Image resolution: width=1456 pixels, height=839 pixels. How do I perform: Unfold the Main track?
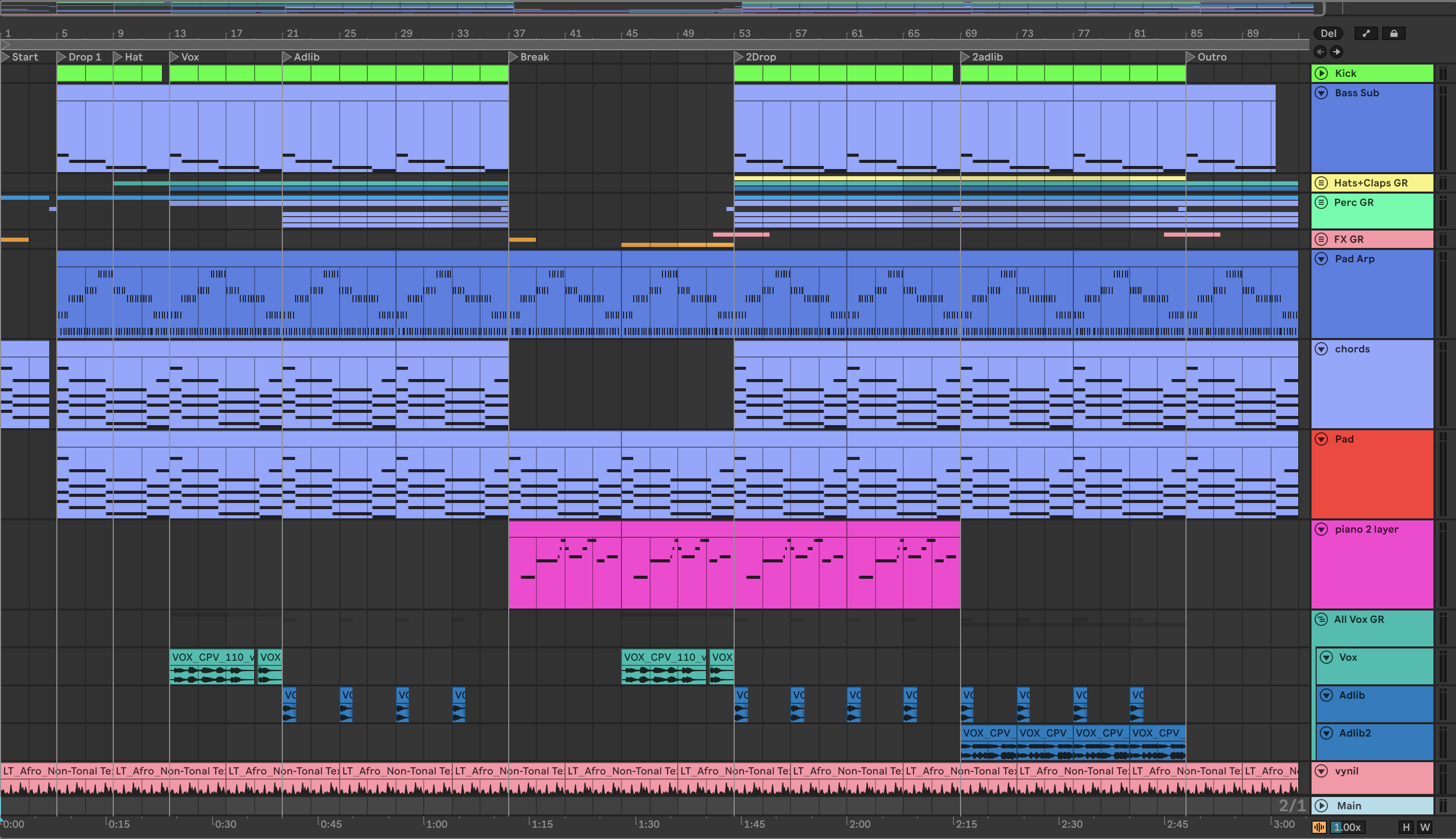click(x=1321, y=806)
